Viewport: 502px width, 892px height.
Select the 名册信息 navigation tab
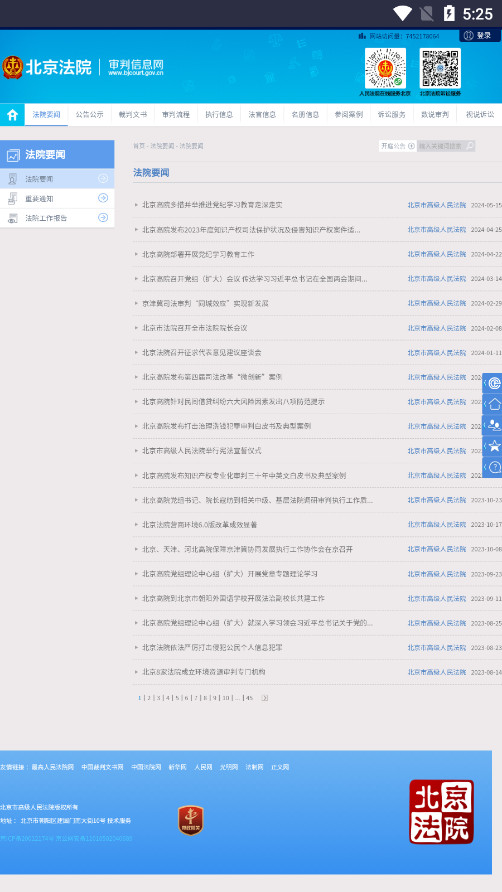[306, 114]
